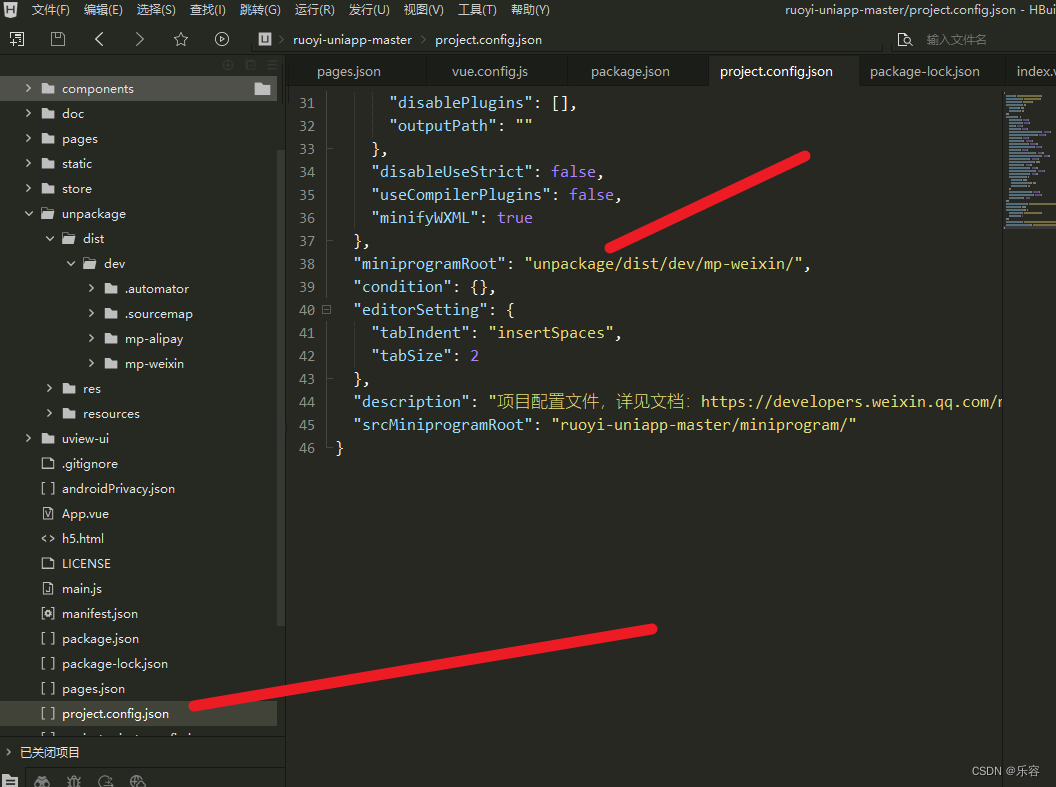The image size is (1056, 787).
Task: Collapse the unpackage folder
Action: tap(28, 213)
